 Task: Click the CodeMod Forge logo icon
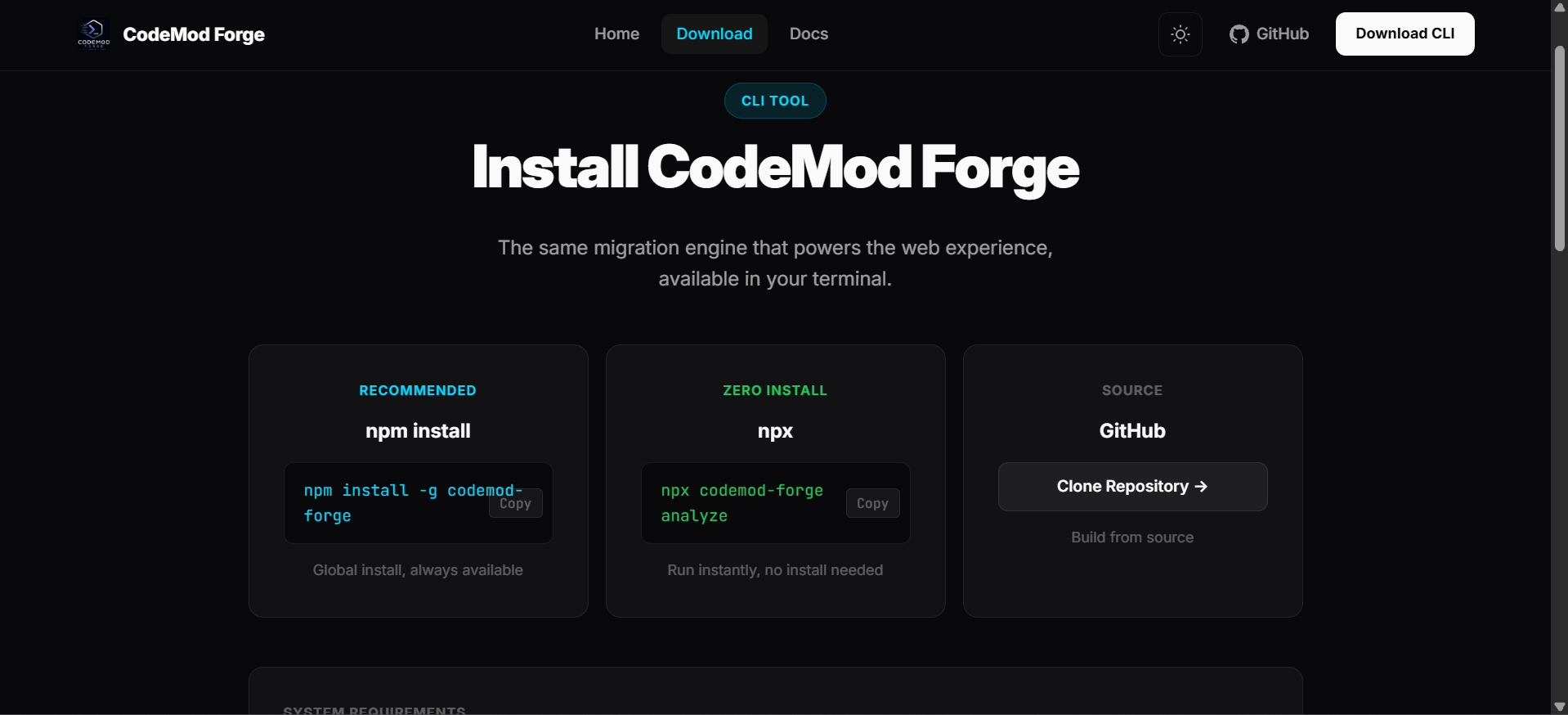pos(94,34)
